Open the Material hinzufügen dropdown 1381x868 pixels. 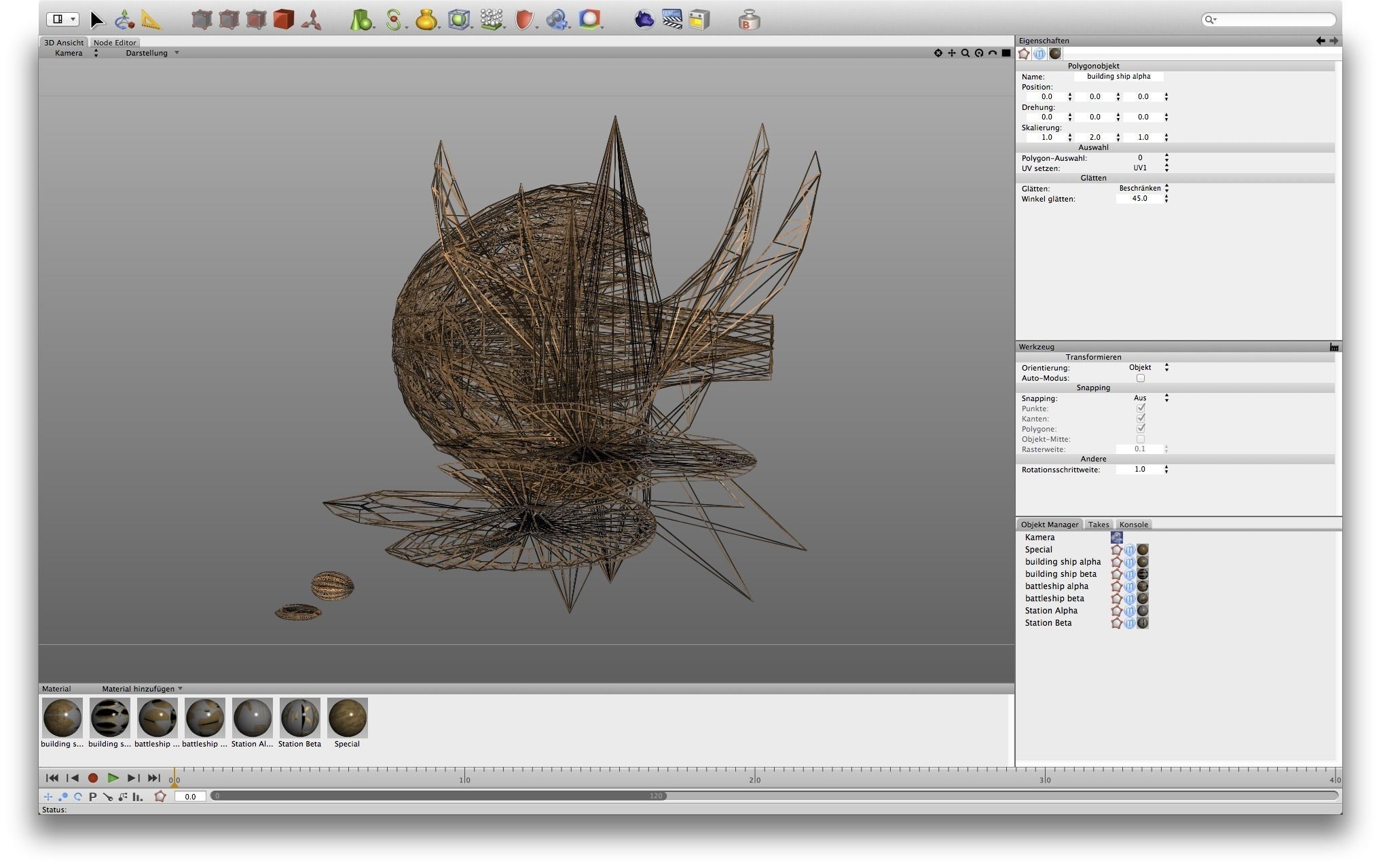[x=142, y=689]
